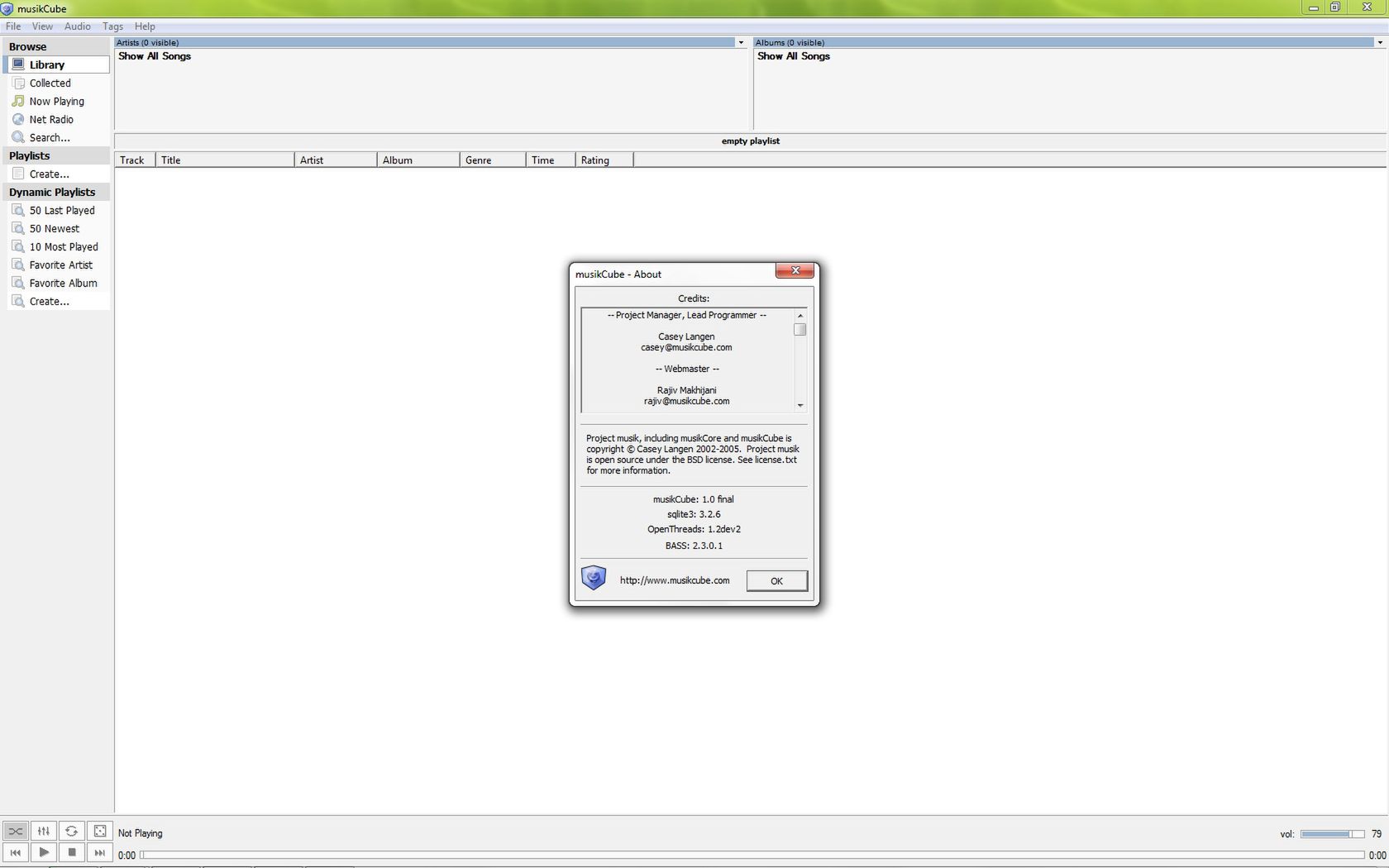Screen dimensions: 1389x868
Task: Click Favorite Artist playlist icon
Action: pyautogui.click(x=18, y=265)
